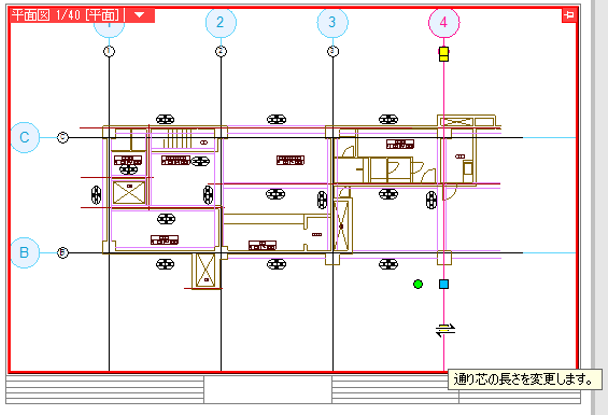Click the small circle marker below bubble 2
614x420 pixels.
221,51
